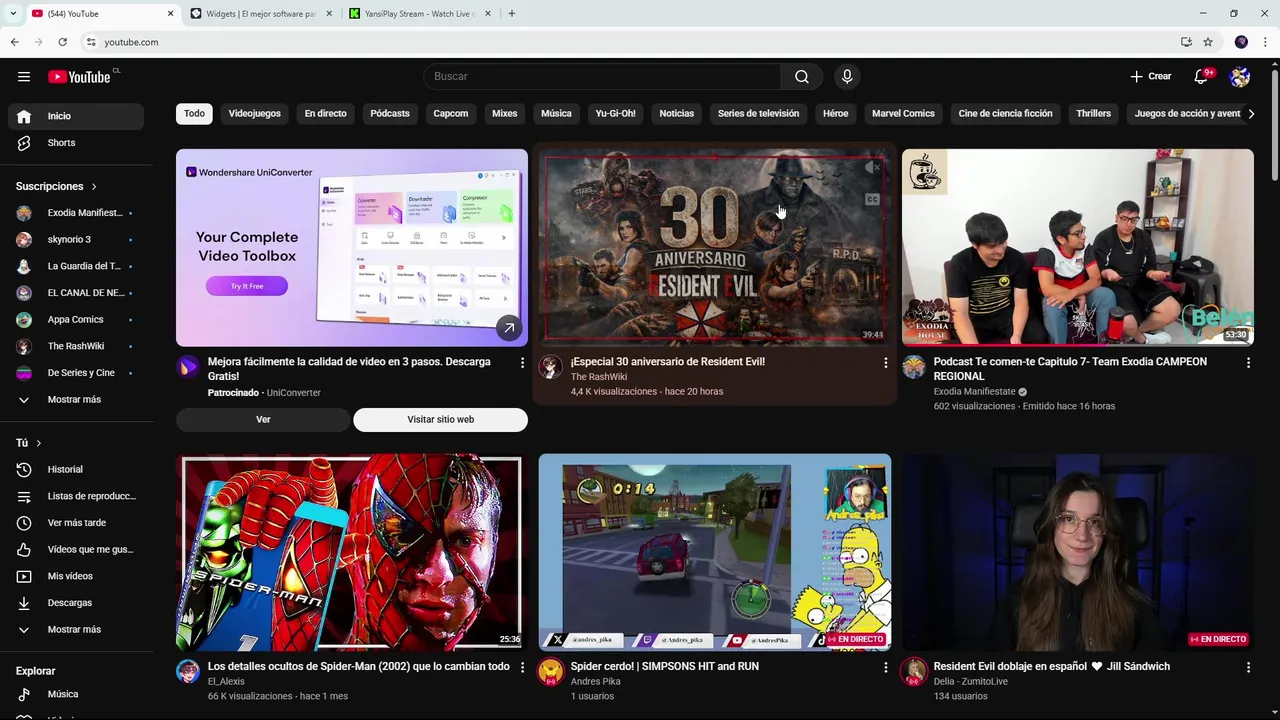Open the Suscripciones section chevron
Image resolution: width=1280 pixels, height=720 pixels.
(94, 187)
